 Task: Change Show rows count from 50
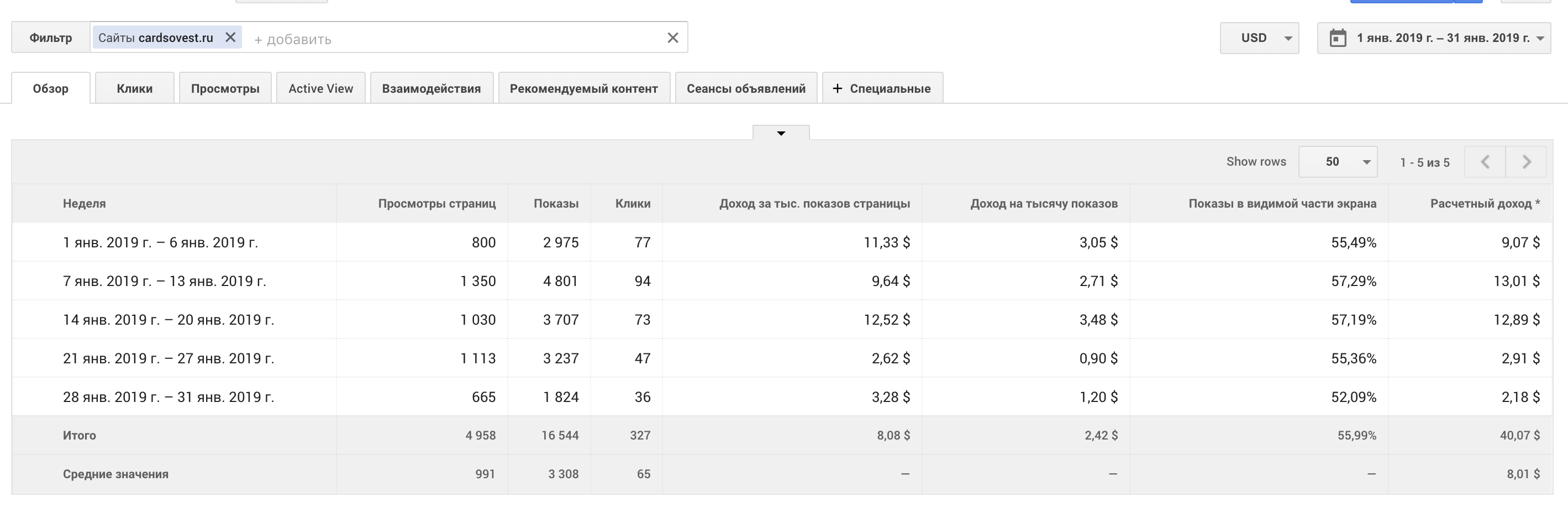[1337, 162]
